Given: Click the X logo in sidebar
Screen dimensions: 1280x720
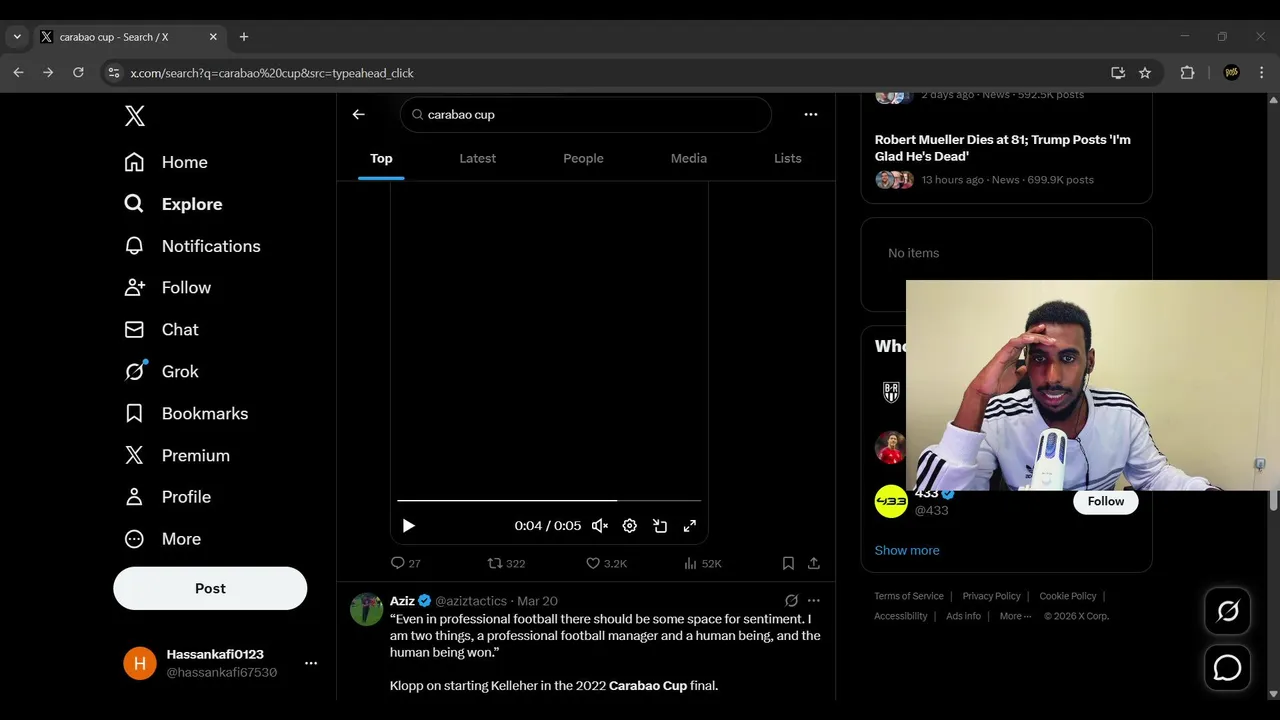Looking at the screenshot, I should tap(135, 115).
